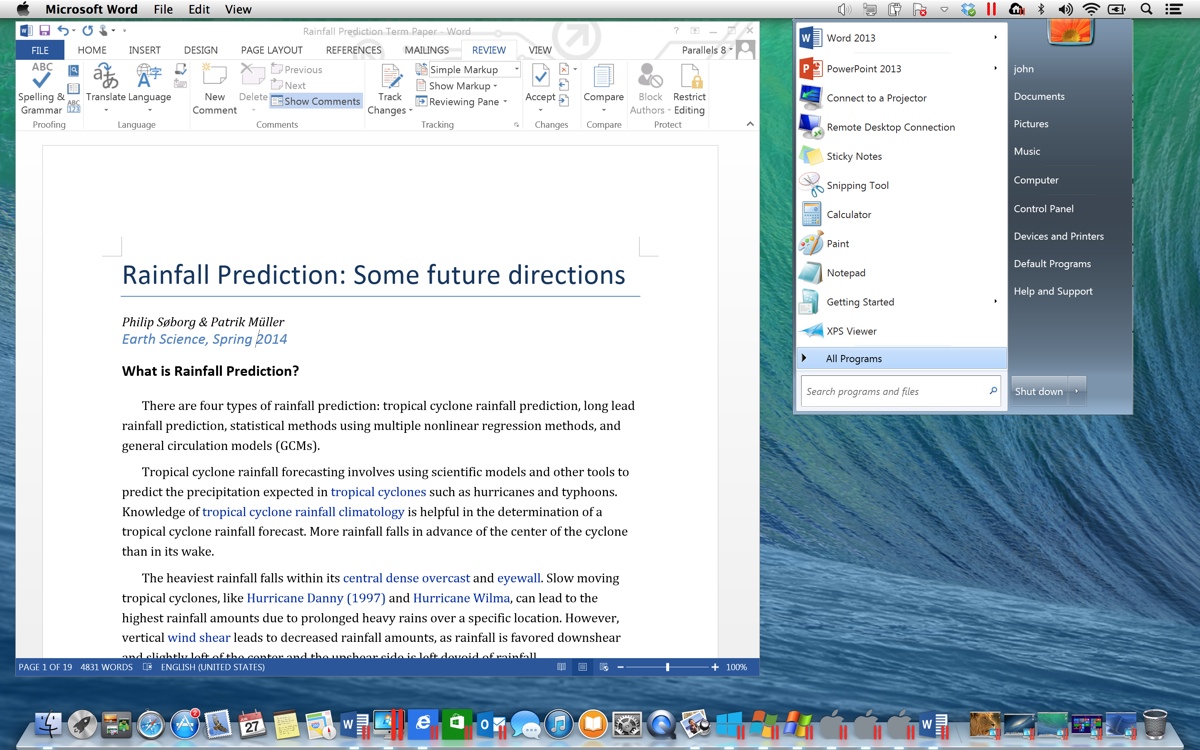
Task: Toggle Show Comments in ribbon
Action: click(x=315, y=101)
